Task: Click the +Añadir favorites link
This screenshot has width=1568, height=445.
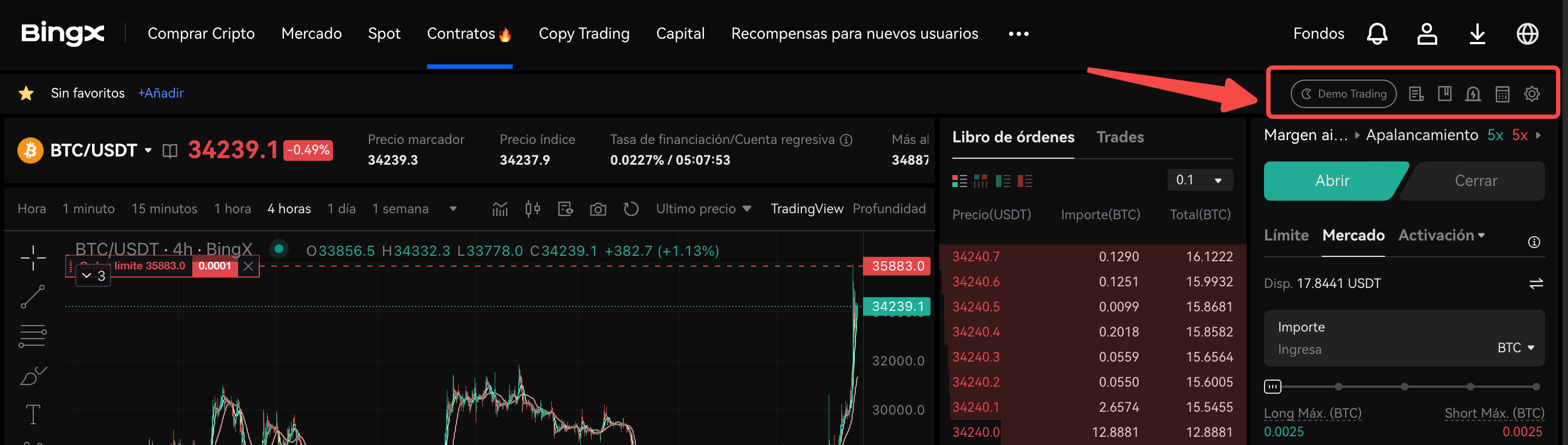Action: click(x=161, y=93)
